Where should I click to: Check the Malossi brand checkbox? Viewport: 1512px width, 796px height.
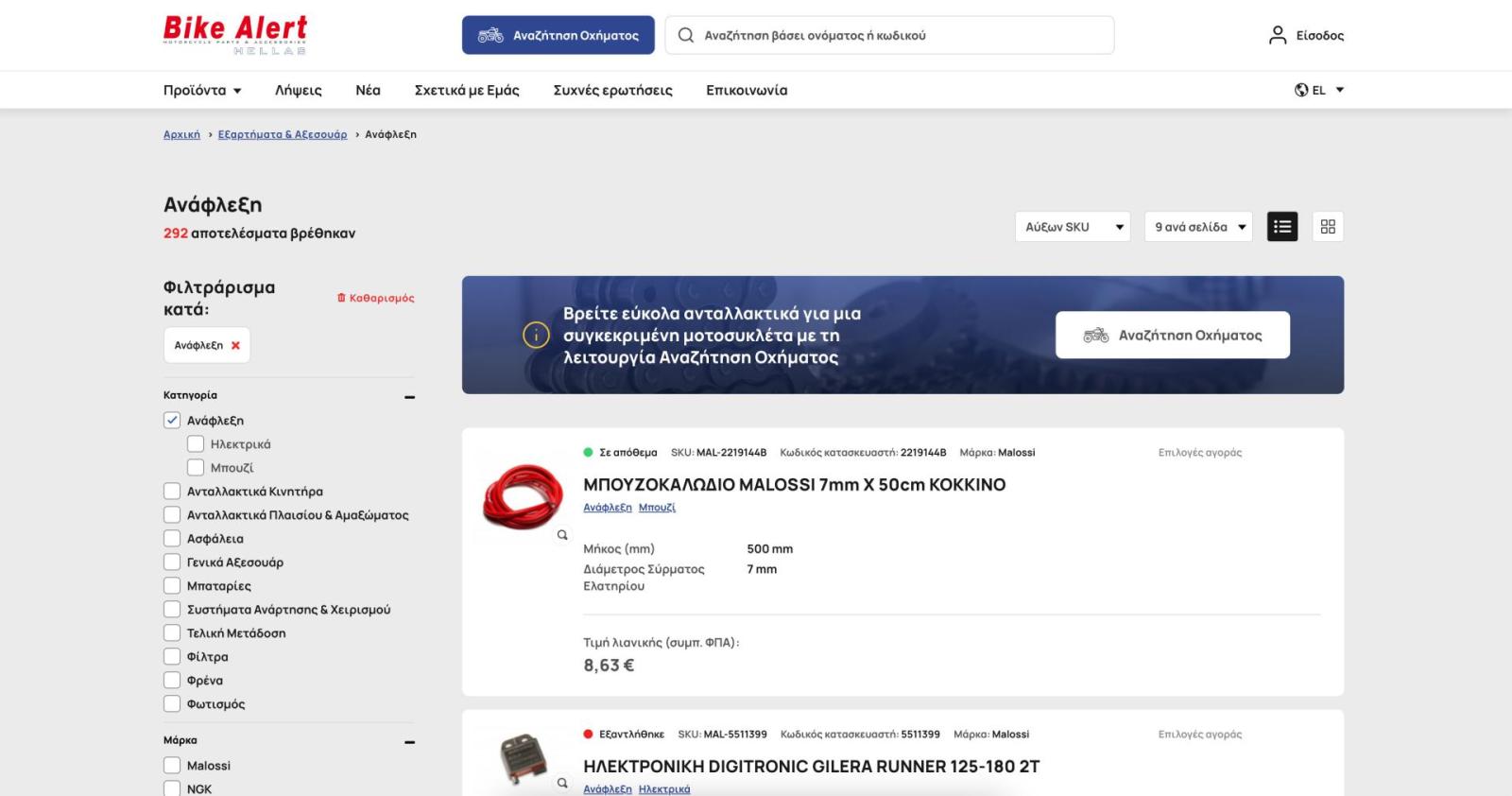tap(172, 766)
